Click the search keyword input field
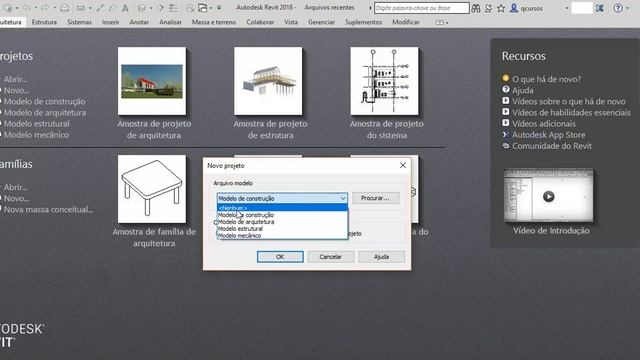 coord(422,8)
